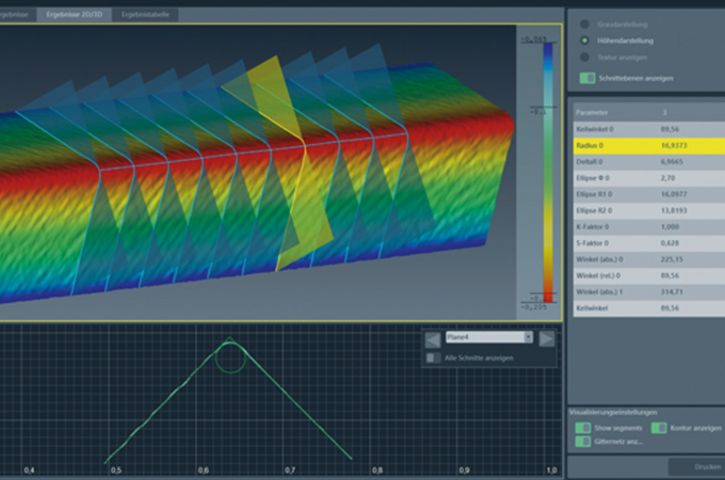725x480 pixels.
Task: Toggle the Gitternetz anzeigen switch
Action: pyautogui.click(x=583, y=441)
